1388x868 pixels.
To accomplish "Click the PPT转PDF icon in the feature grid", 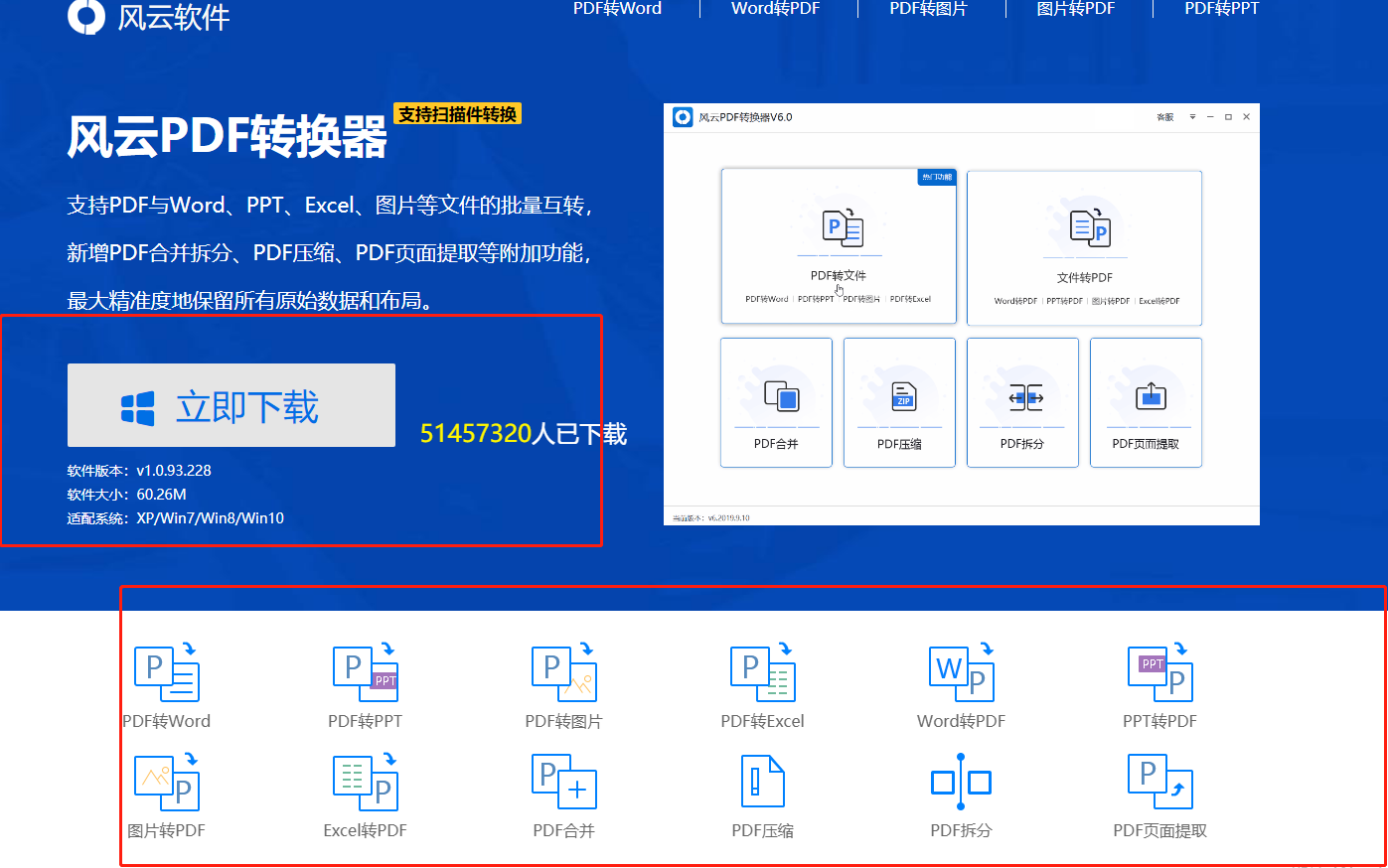I will (1160, 672).
